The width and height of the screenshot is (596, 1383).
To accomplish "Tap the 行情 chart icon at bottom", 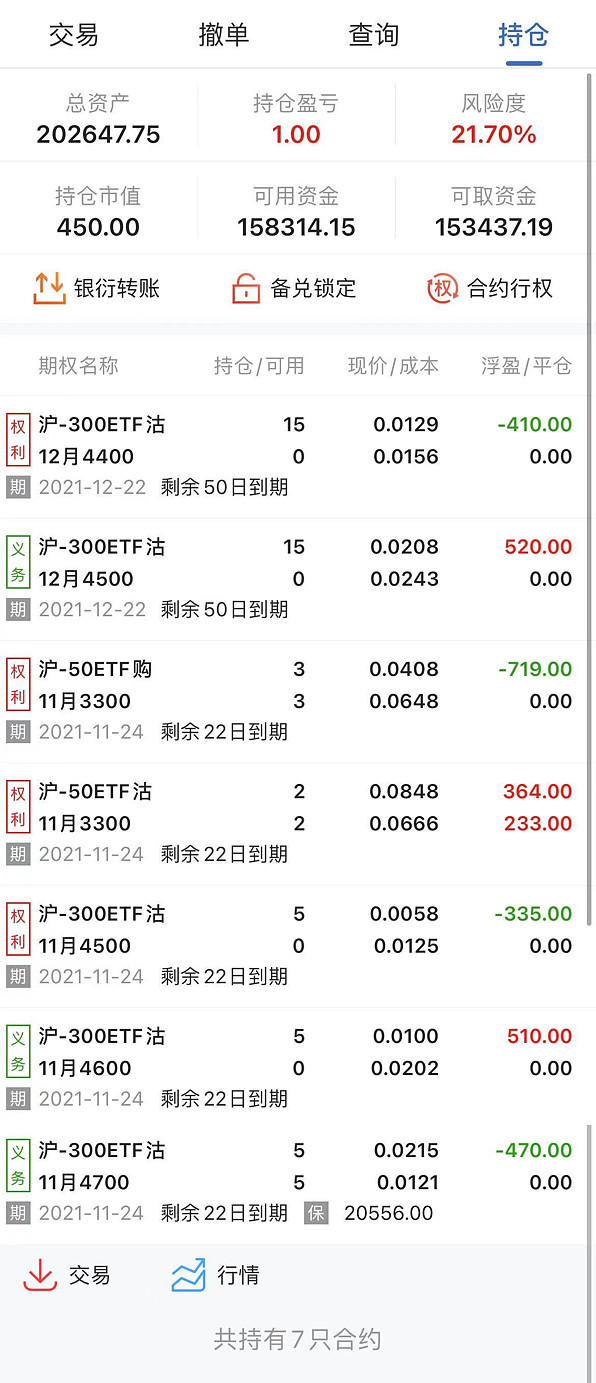I will pos(188,1275).
